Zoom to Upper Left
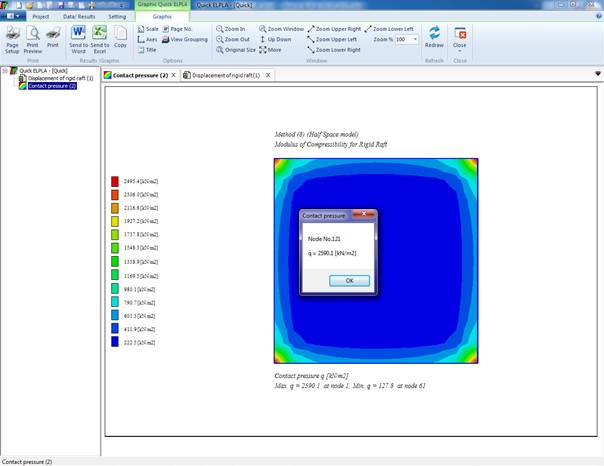 coord(332,39)
